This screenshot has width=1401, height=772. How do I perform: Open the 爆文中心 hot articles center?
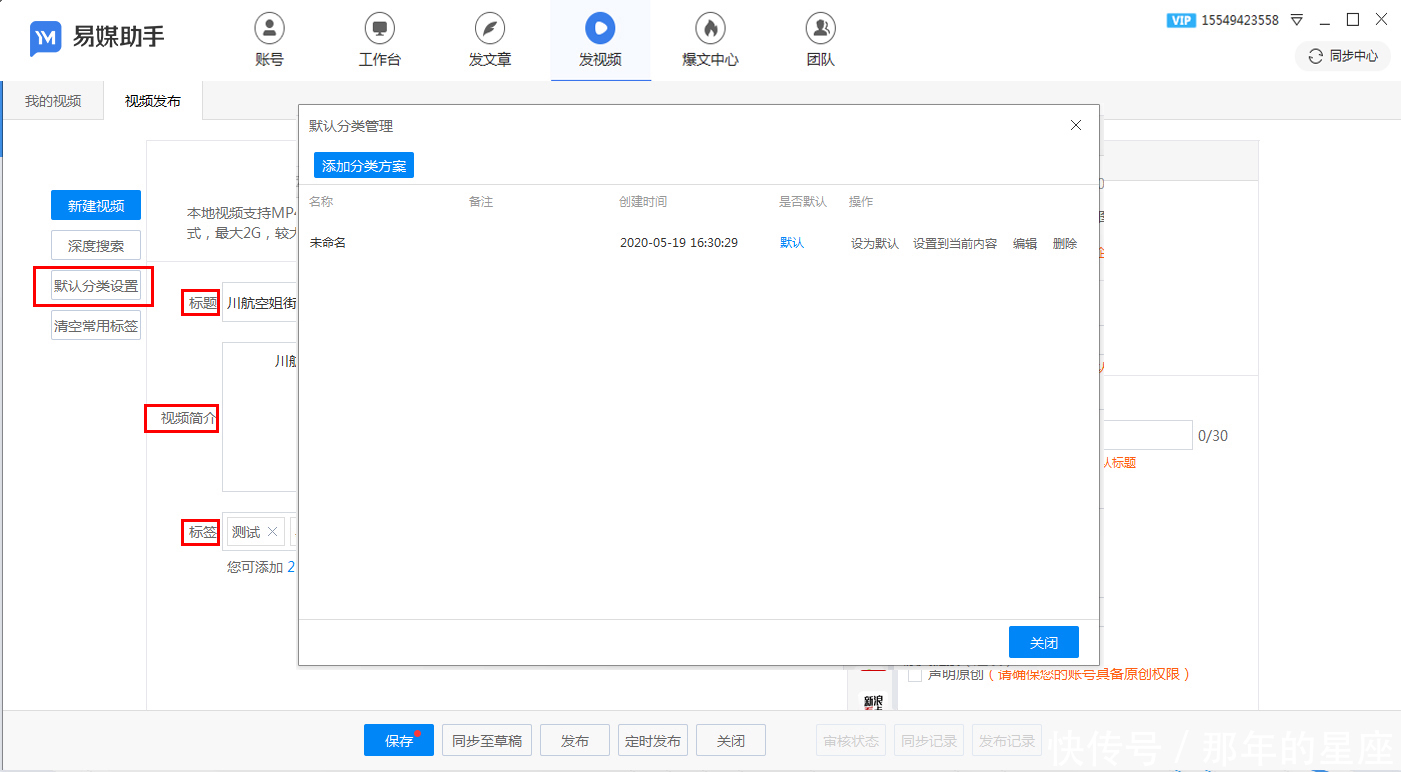(x=709, y=40)
